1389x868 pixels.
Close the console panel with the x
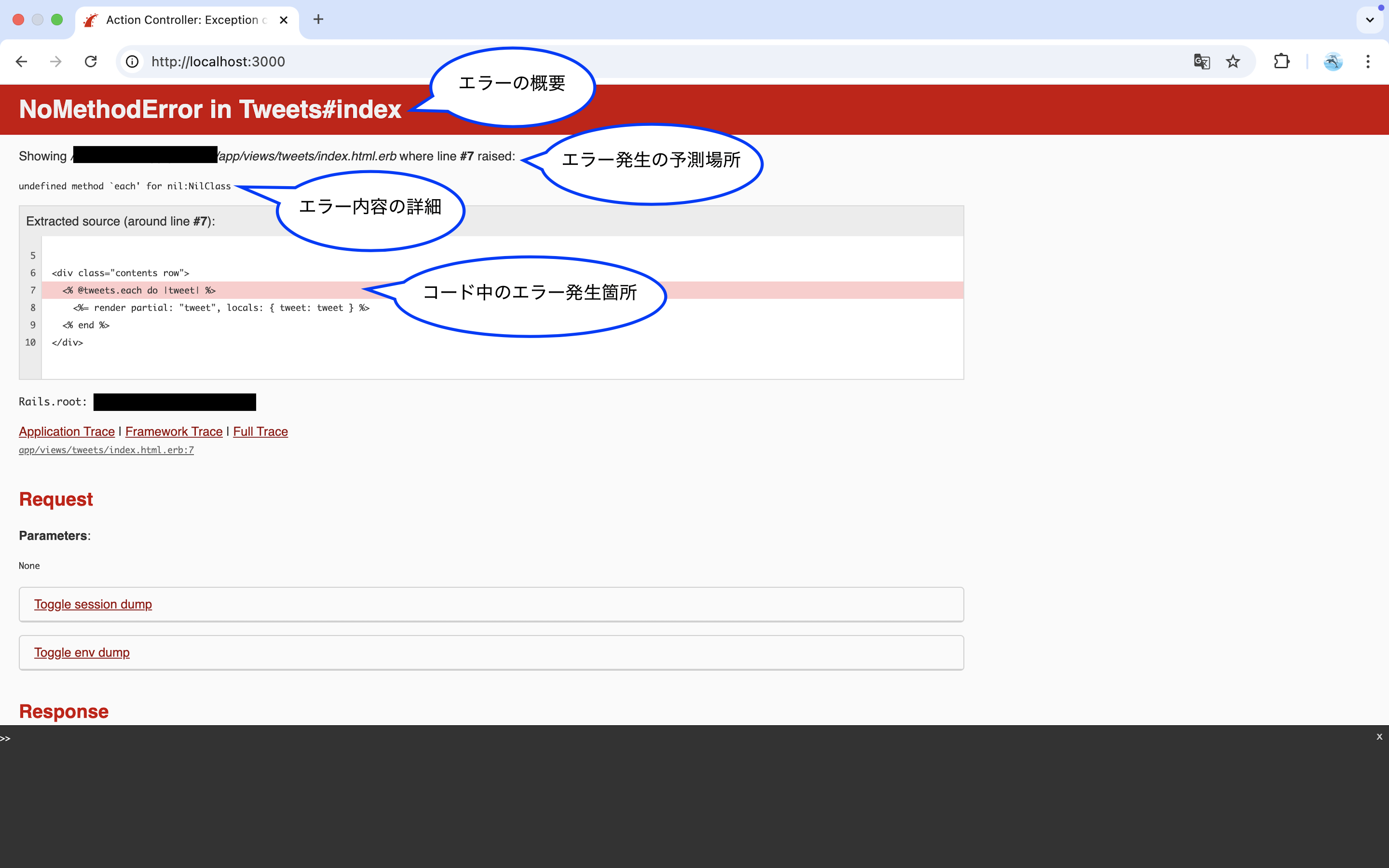[x=1379, y=736]
